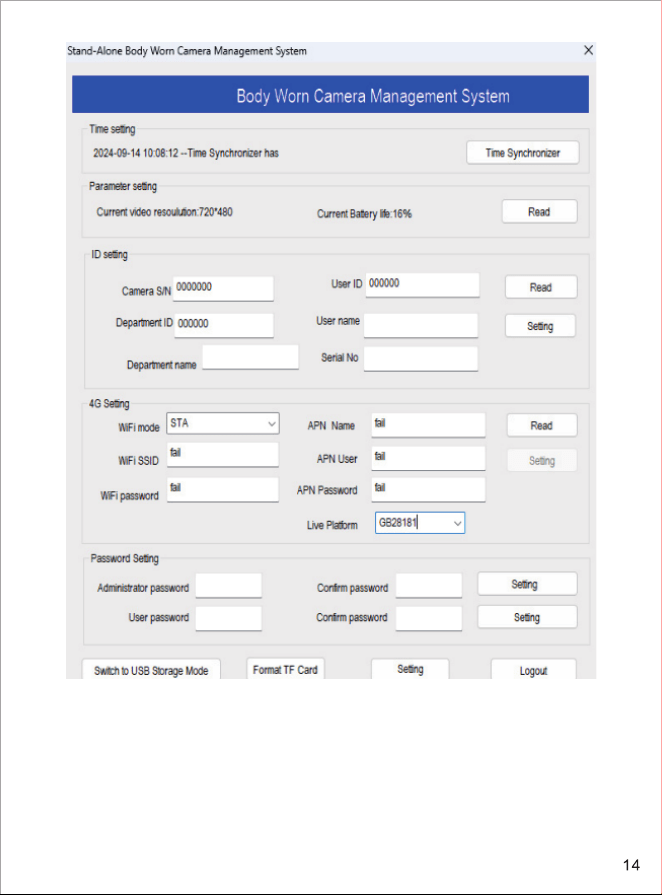Close the Management System window
The width and height of the screenshot is (662, 895).
(588, 50)
